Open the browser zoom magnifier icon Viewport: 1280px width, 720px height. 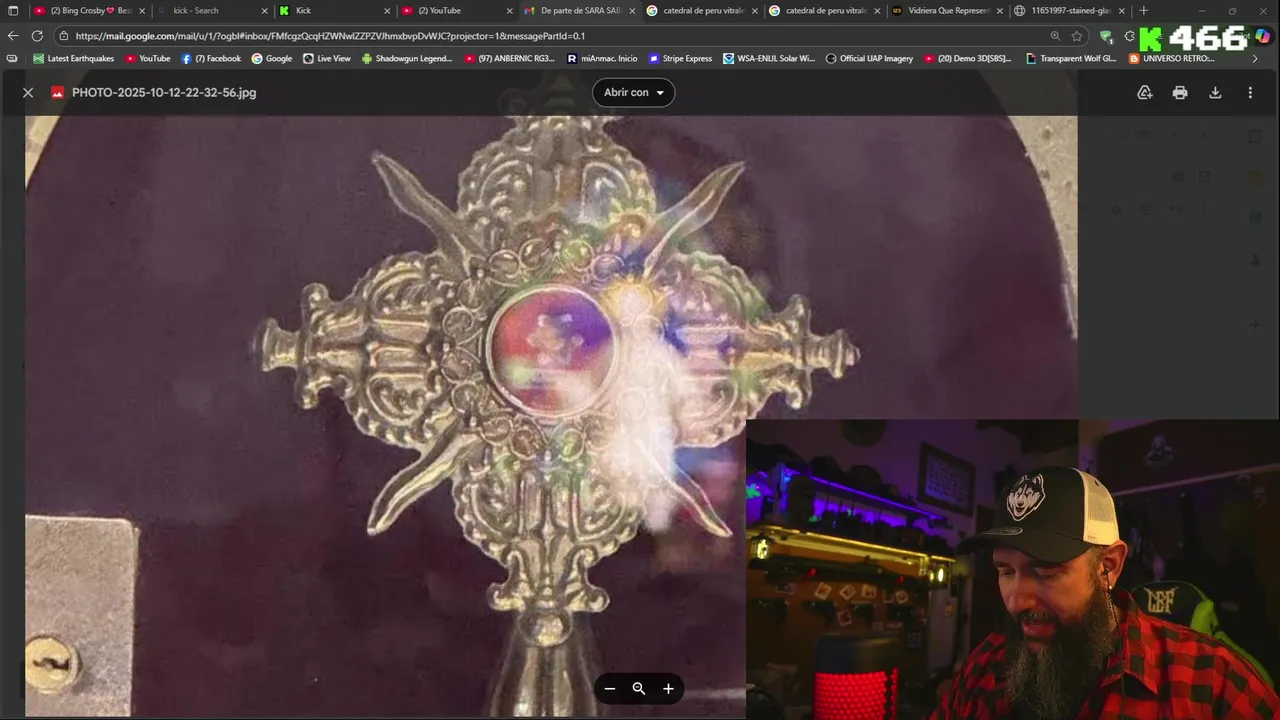pyautogui.click(x=1055, y=36)
